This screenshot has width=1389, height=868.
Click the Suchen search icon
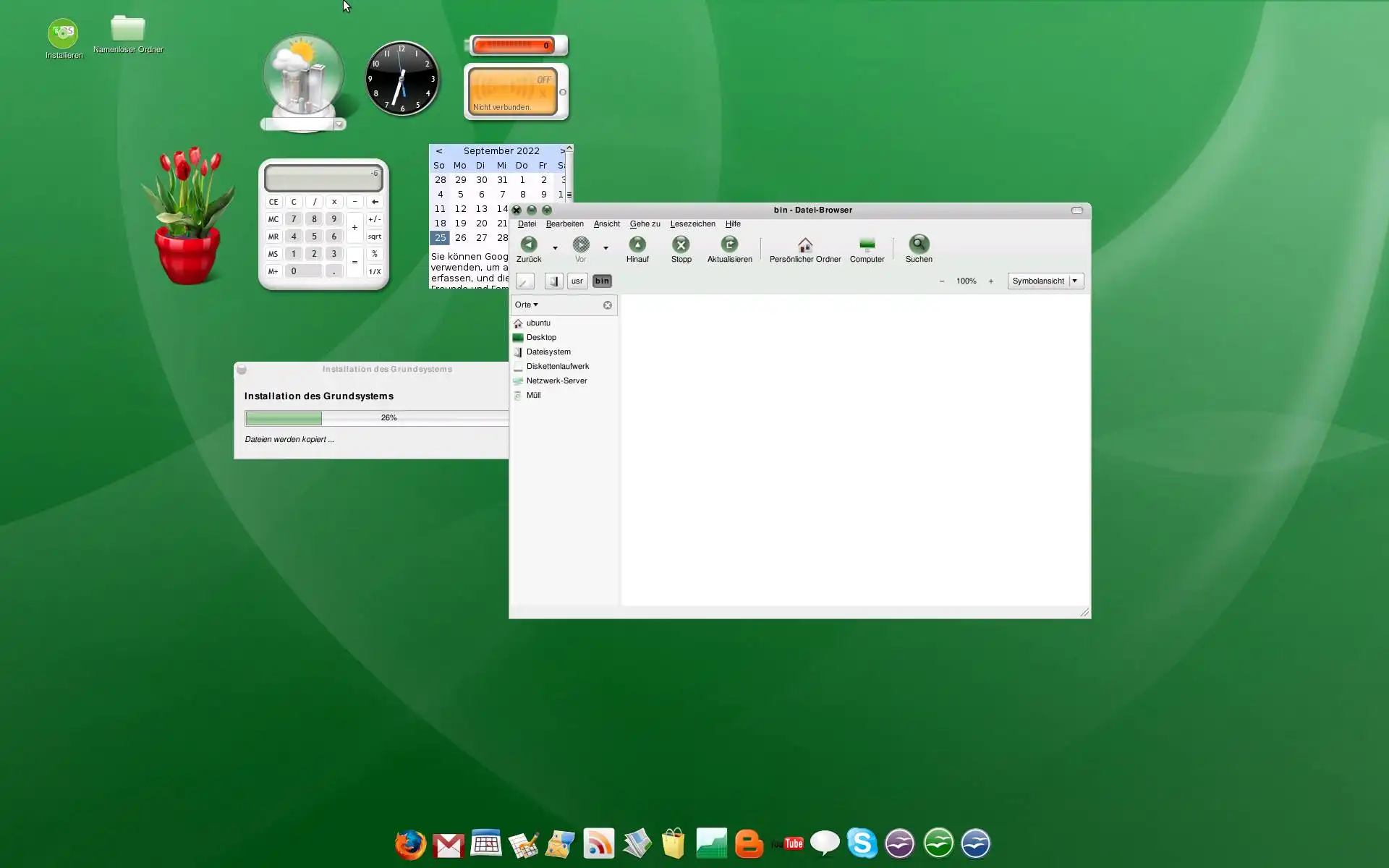(x=918, y=245)
